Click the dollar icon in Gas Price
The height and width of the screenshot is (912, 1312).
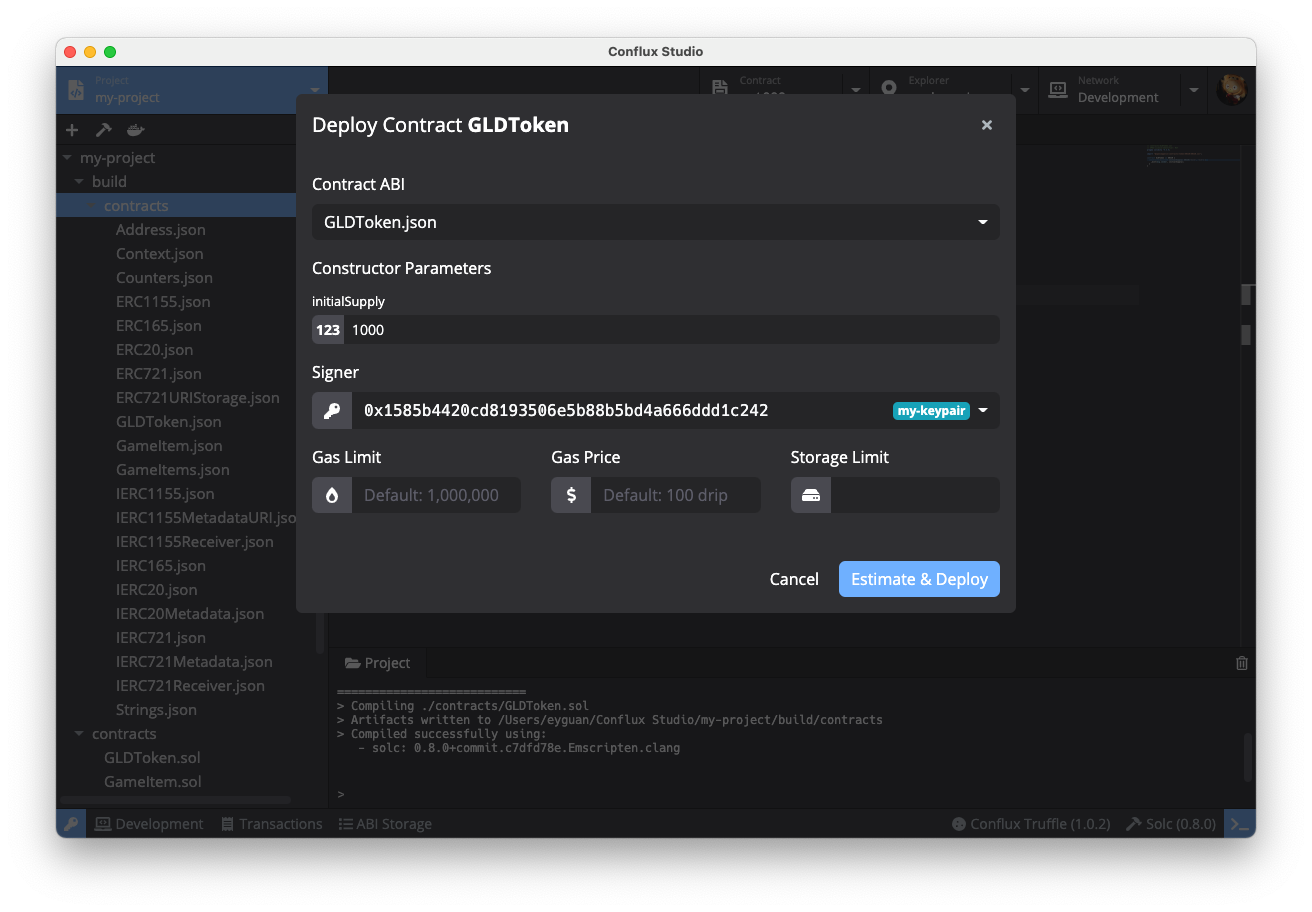[x=571, y=495]
